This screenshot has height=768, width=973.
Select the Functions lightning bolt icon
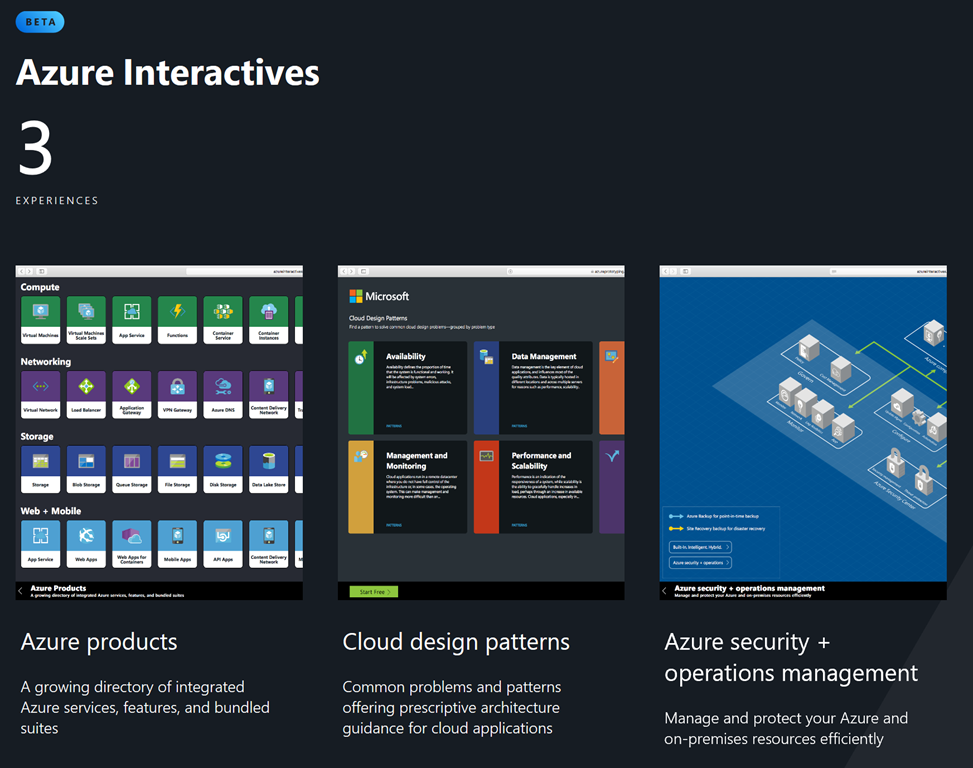(178, 319)
